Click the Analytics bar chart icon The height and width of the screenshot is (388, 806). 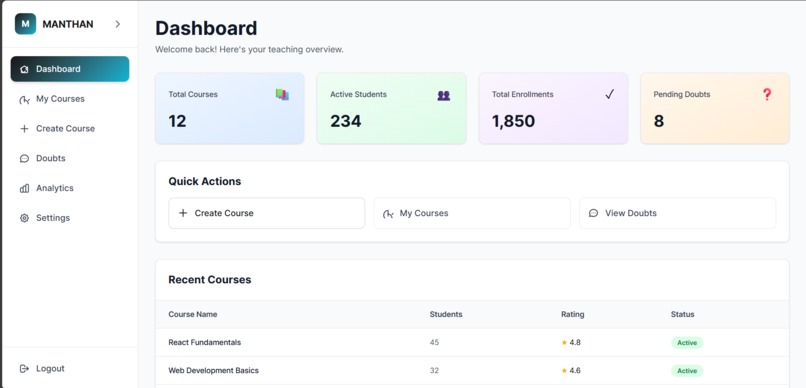[x=24, y=188]
